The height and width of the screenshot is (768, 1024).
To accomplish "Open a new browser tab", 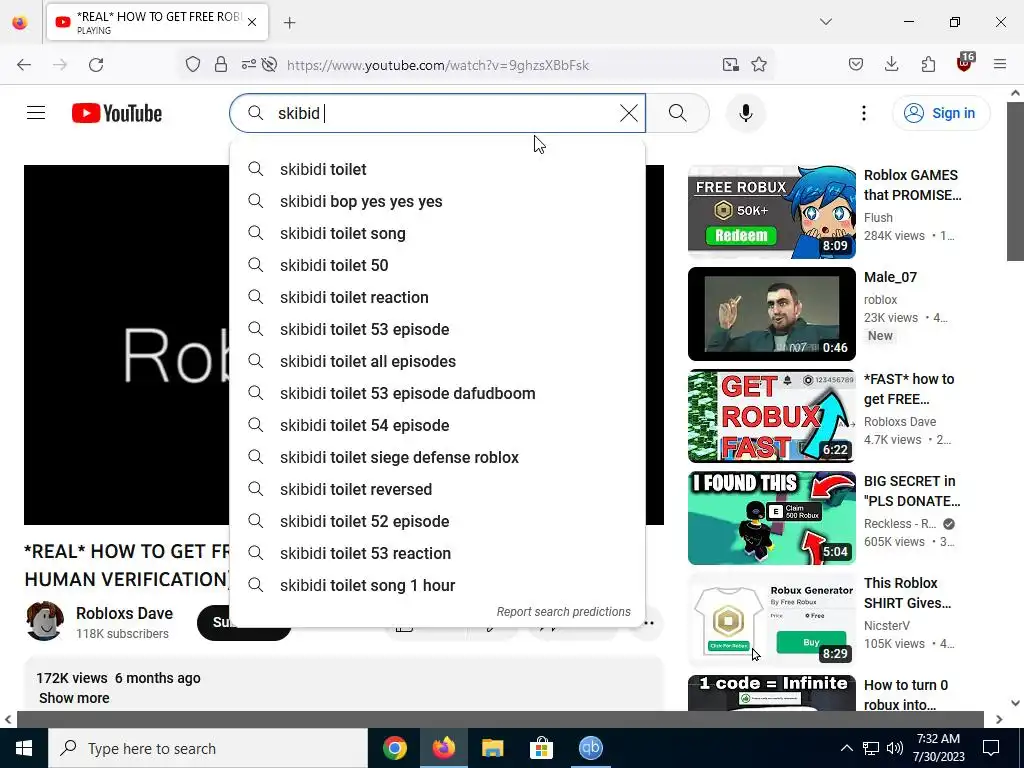I will pyautogui.click(x=290, y=23).
